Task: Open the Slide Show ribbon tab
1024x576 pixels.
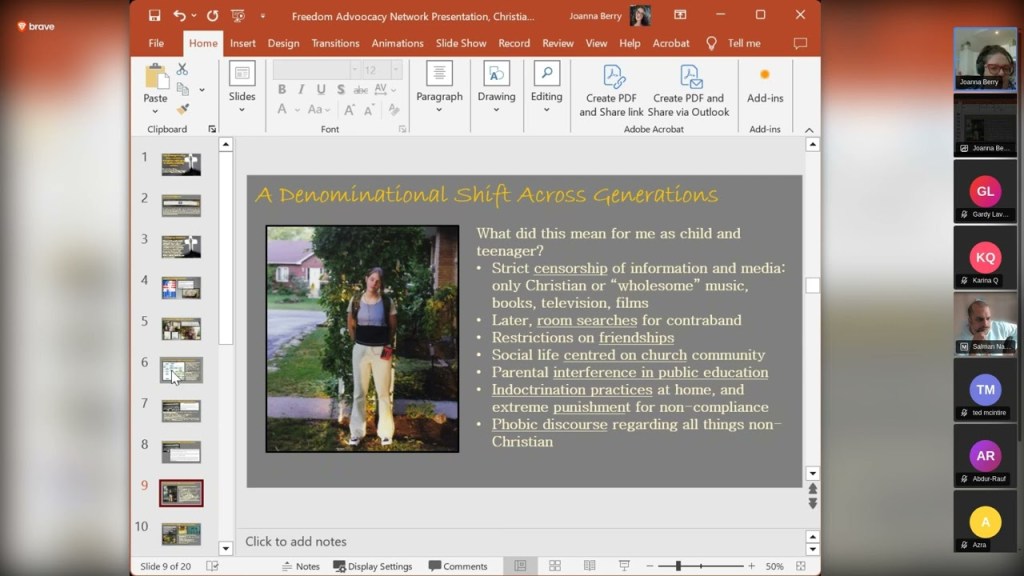Action: pos(461,43)
